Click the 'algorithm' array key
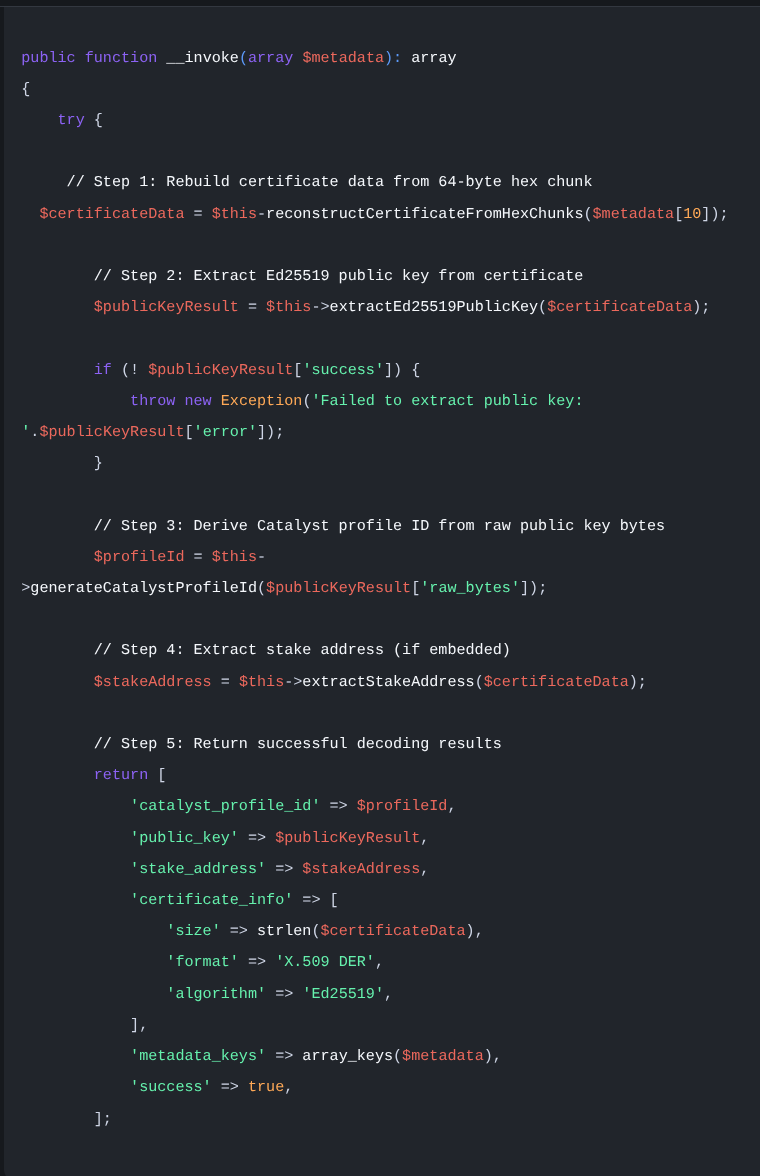760x1176 pixels. click(x=216, y=994)
